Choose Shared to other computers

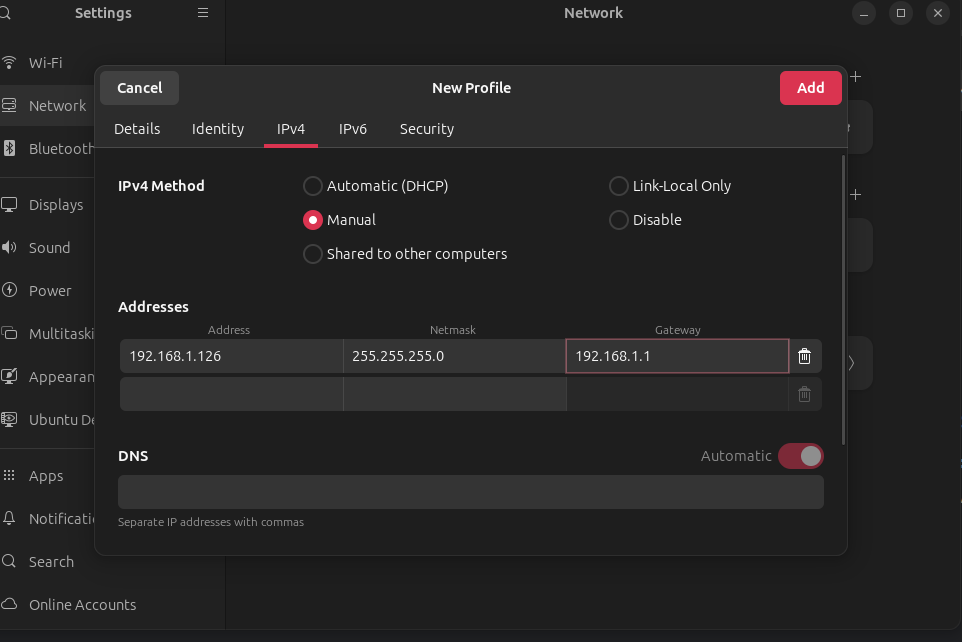pyautogui.click(x=313, y=254)
